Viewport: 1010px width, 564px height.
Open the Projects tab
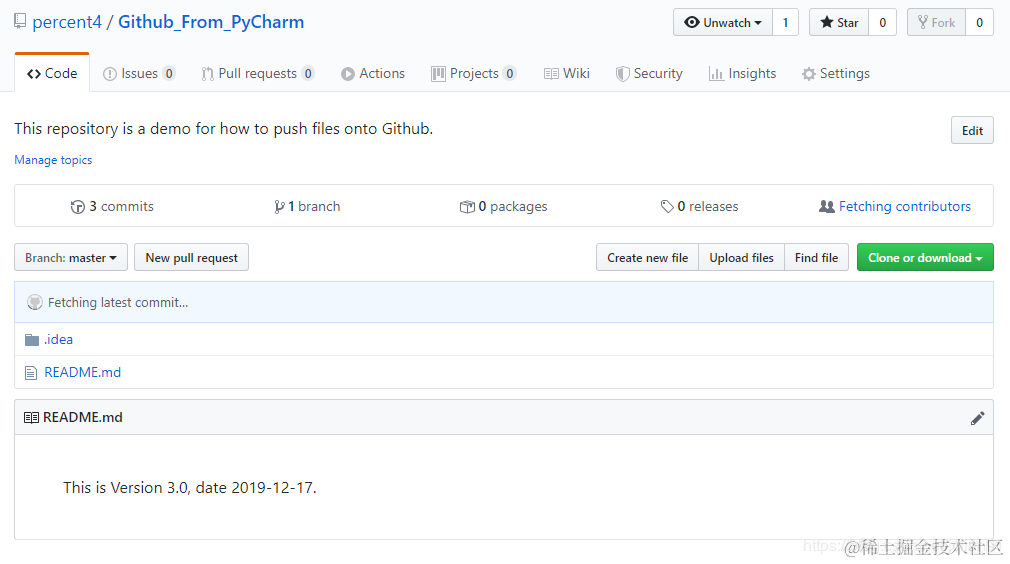click(473, 73)
